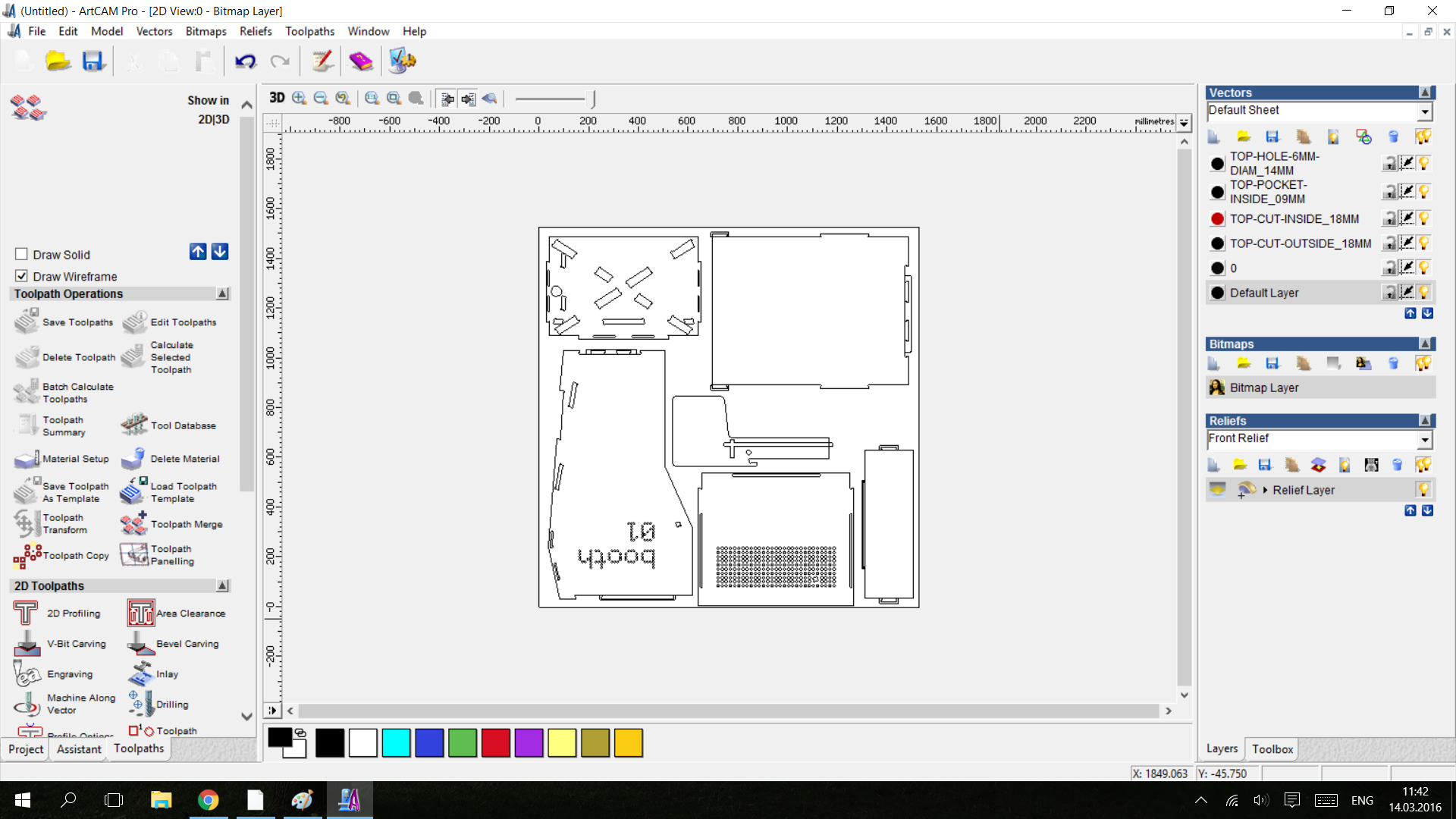Switch to the Toolbox tab
This screenshot has width=1456, height=819.
(x=1272, y=748)
